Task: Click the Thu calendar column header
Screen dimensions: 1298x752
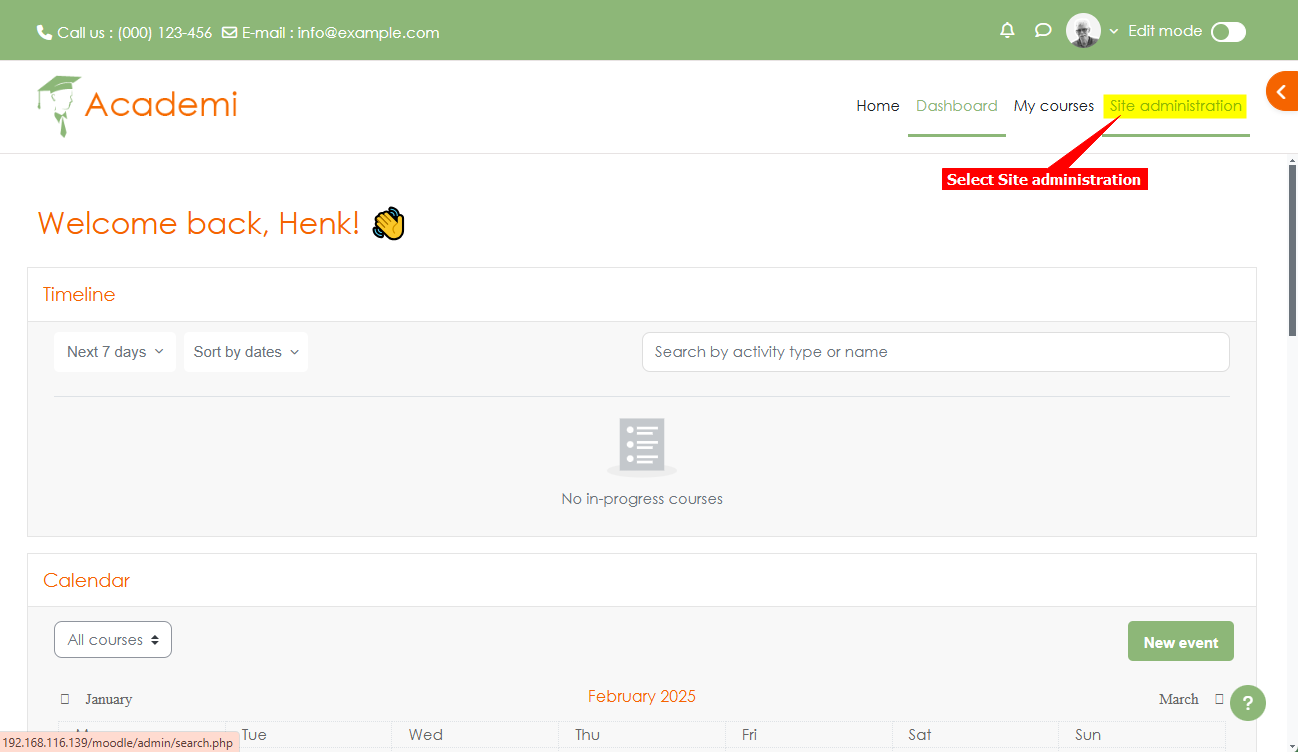Action: coord(588,735)
